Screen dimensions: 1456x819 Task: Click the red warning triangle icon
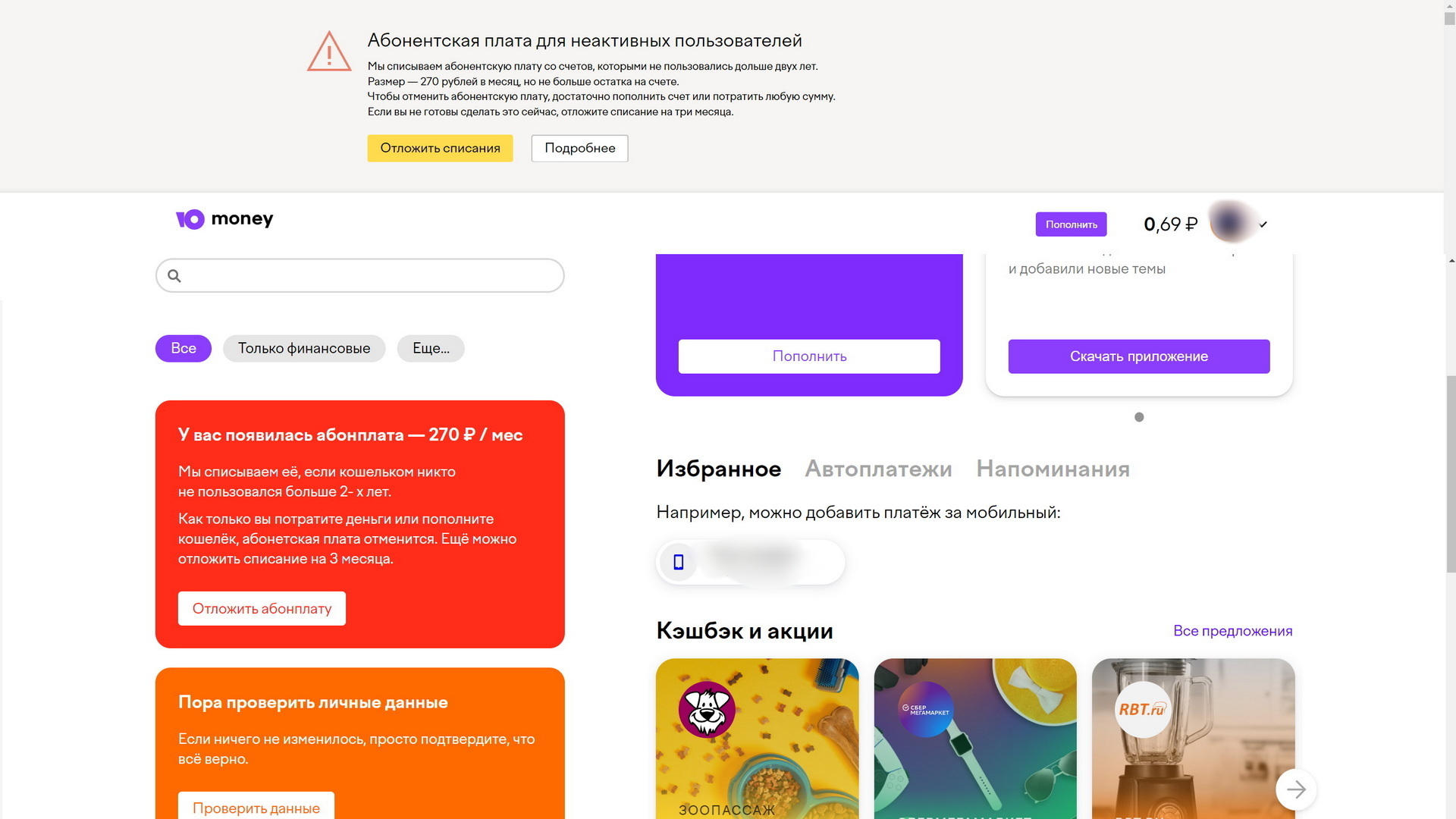[329, 51]
